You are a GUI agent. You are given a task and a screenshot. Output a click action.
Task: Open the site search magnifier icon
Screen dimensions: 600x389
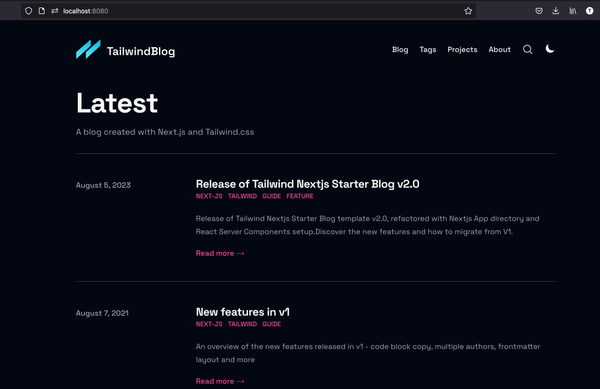click(528, 49)
